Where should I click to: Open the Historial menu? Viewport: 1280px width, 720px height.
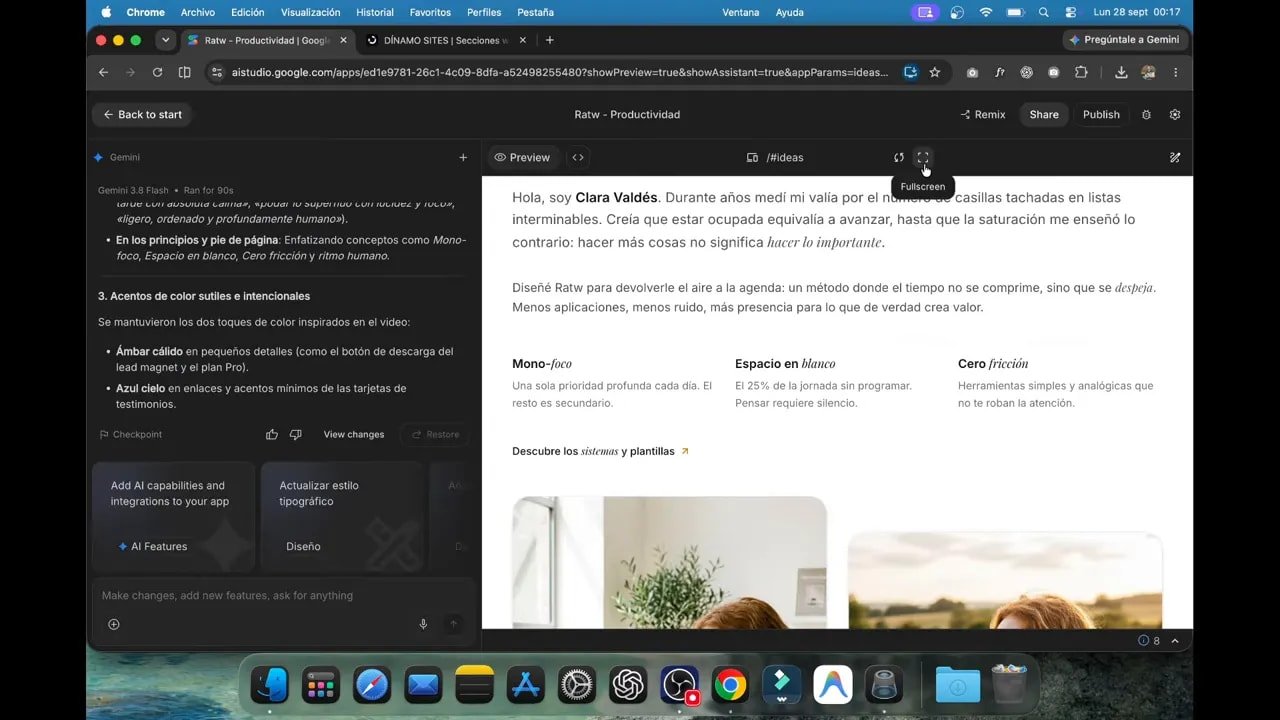click(375, 12)
